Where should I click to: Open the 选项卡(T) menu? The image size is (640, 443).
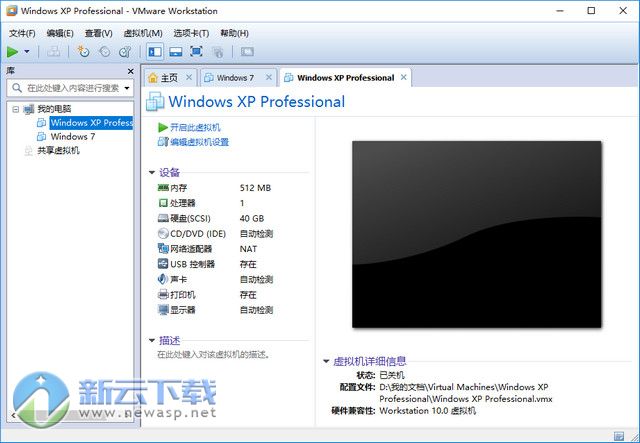tap(191, 33)
